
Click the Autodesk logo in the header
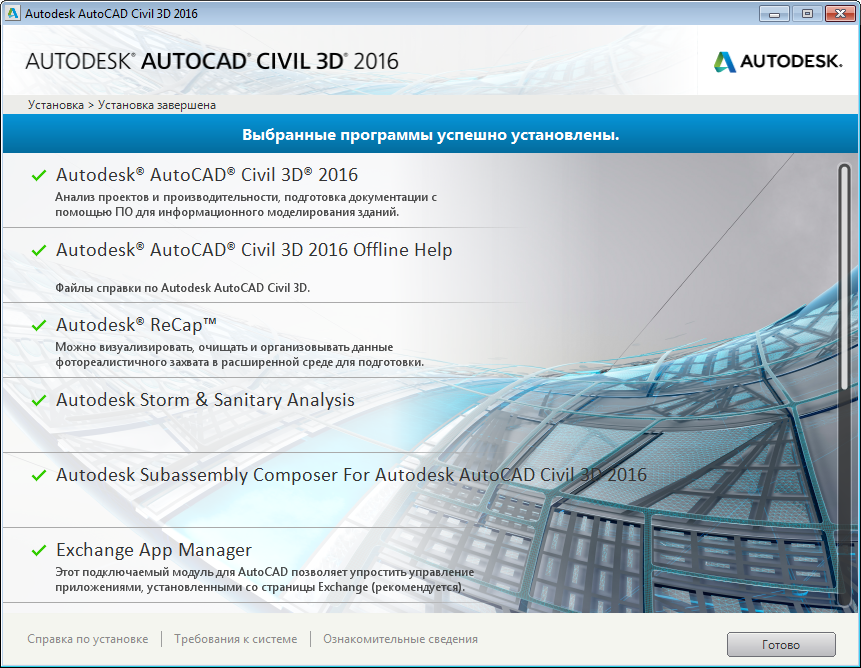[x=778, y=61]
